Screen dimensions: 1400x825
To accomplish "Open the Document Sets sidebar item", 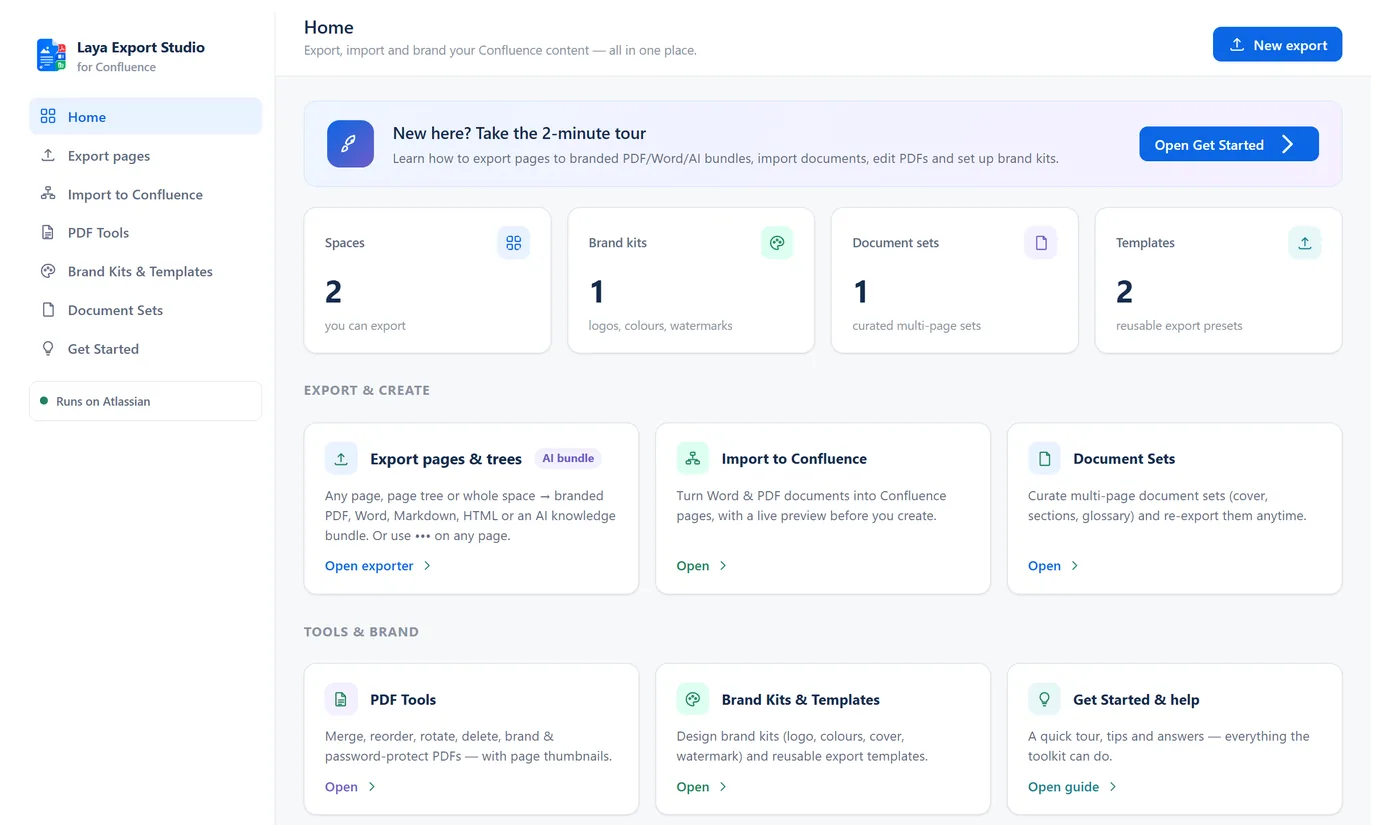I will (146, 310).
